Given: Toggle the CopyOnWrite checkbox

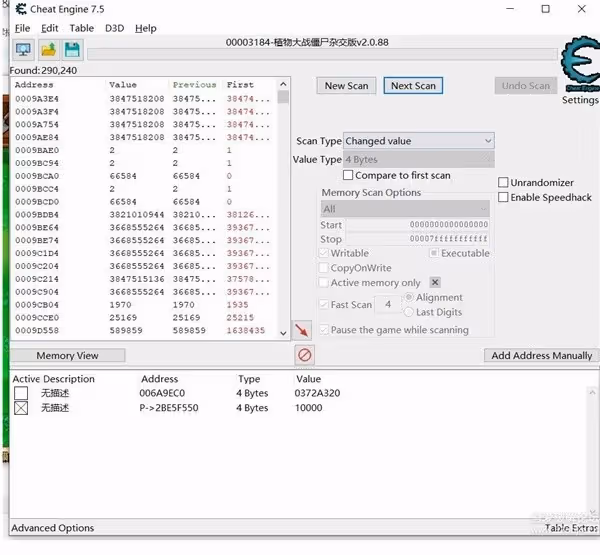Looking at the screenshot, I should 324,268.
